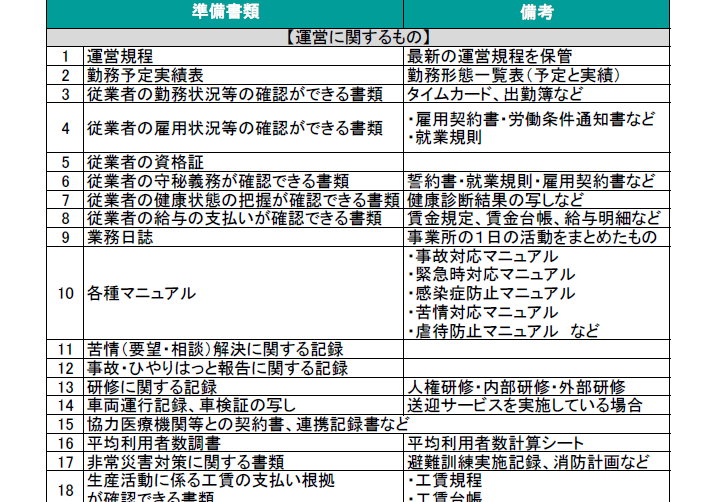This screenshot has height=502, width=720.
Task: Select the 感染症防止マニュアル line
Action: tap(492, 293)
